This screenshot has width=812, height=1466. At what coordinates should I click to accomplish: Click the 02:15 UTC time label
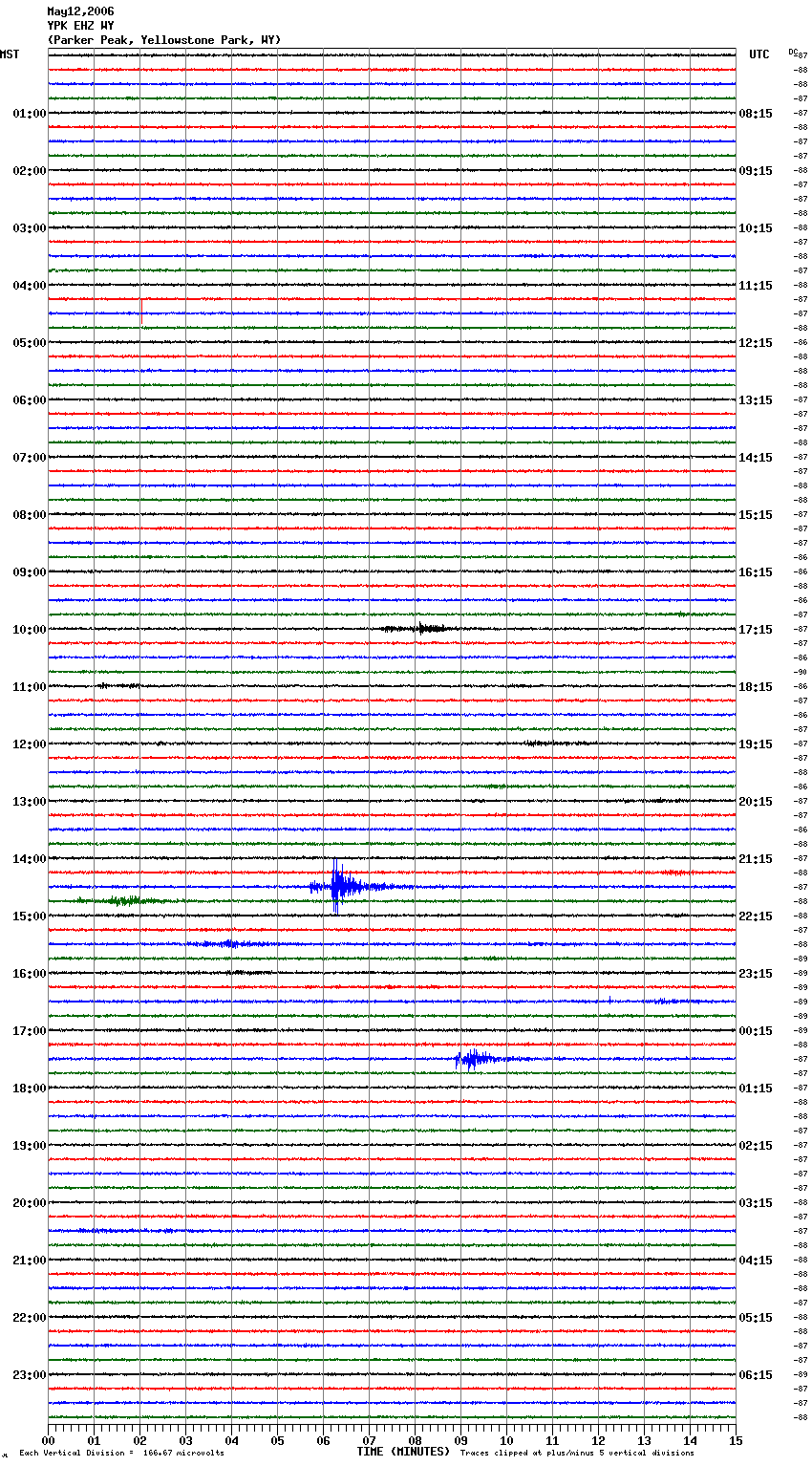(x=756, y=1146)
